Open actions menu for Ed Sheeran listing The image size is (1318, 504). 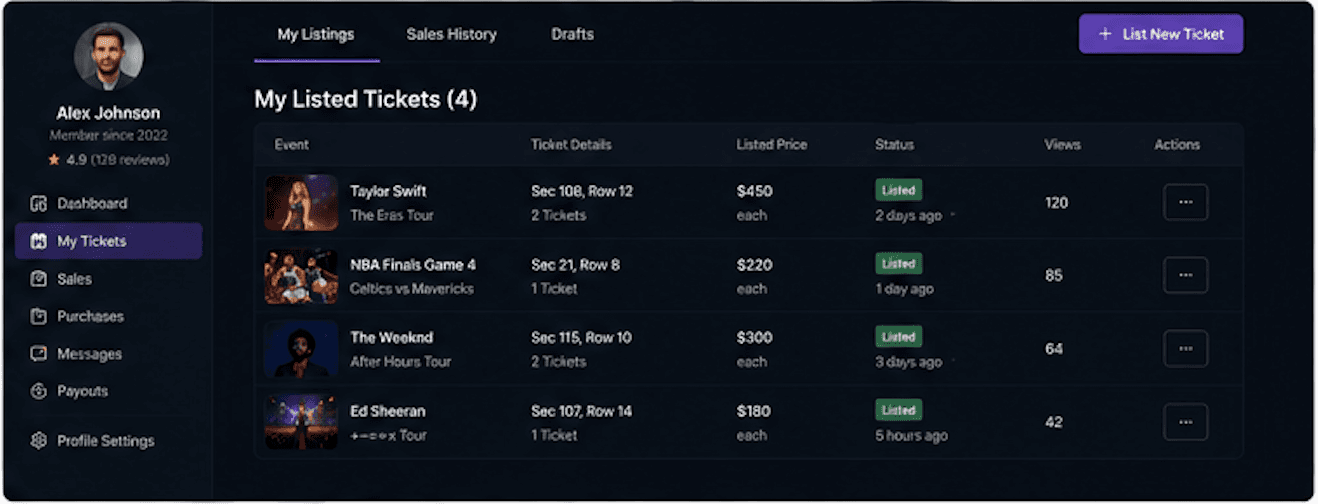[x=1185, y=422]
